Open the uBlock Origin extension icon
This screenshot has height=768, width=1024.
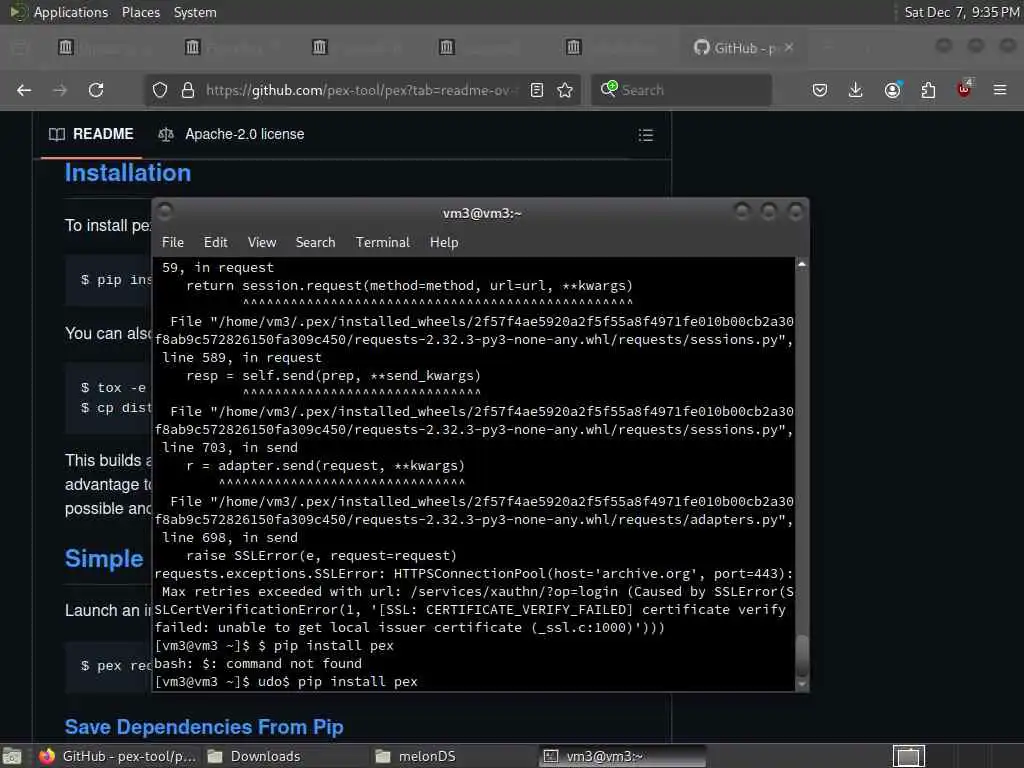965,89
